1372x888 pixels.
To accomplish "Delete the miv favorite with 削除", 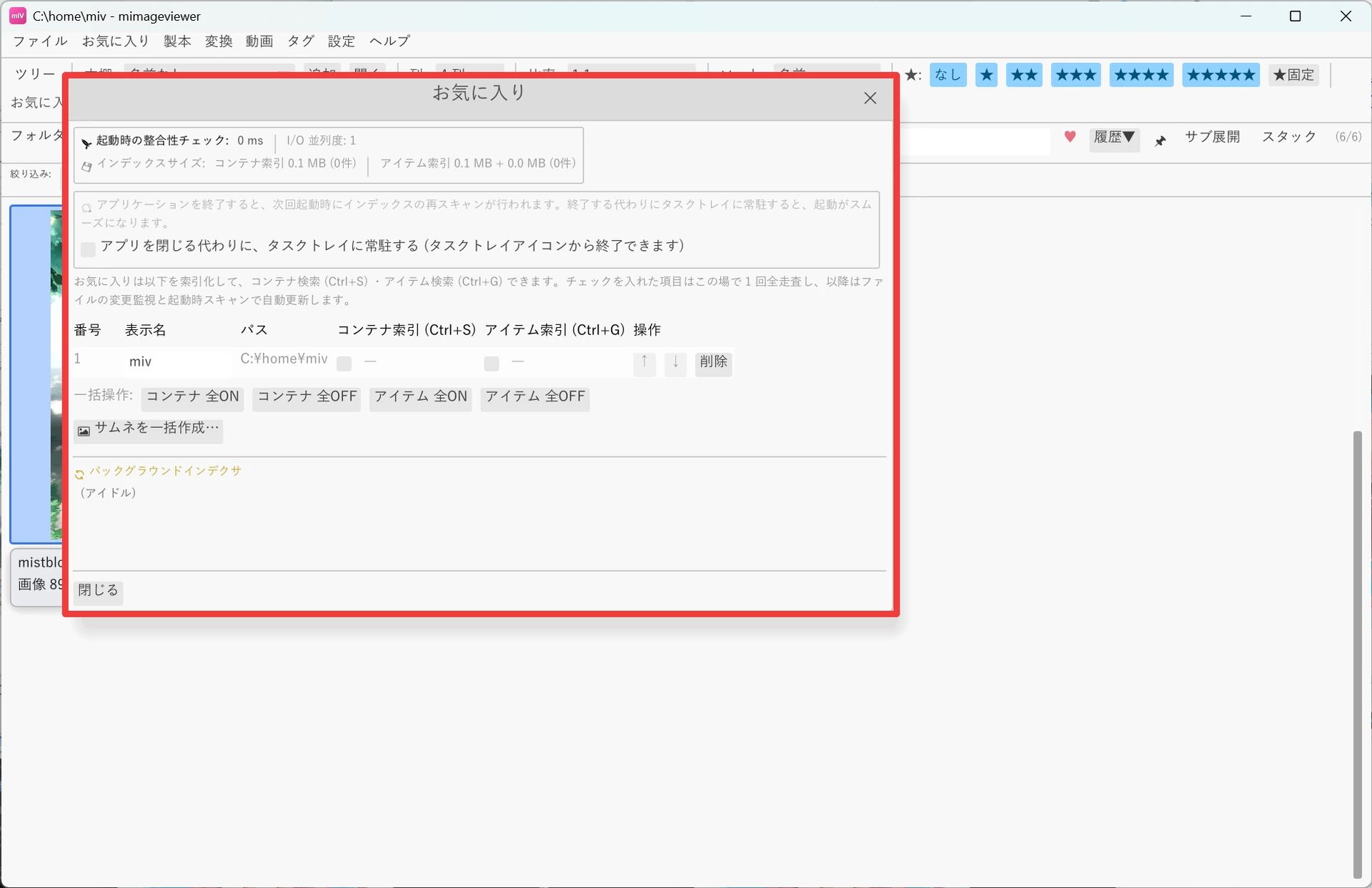I will (713, 363).
